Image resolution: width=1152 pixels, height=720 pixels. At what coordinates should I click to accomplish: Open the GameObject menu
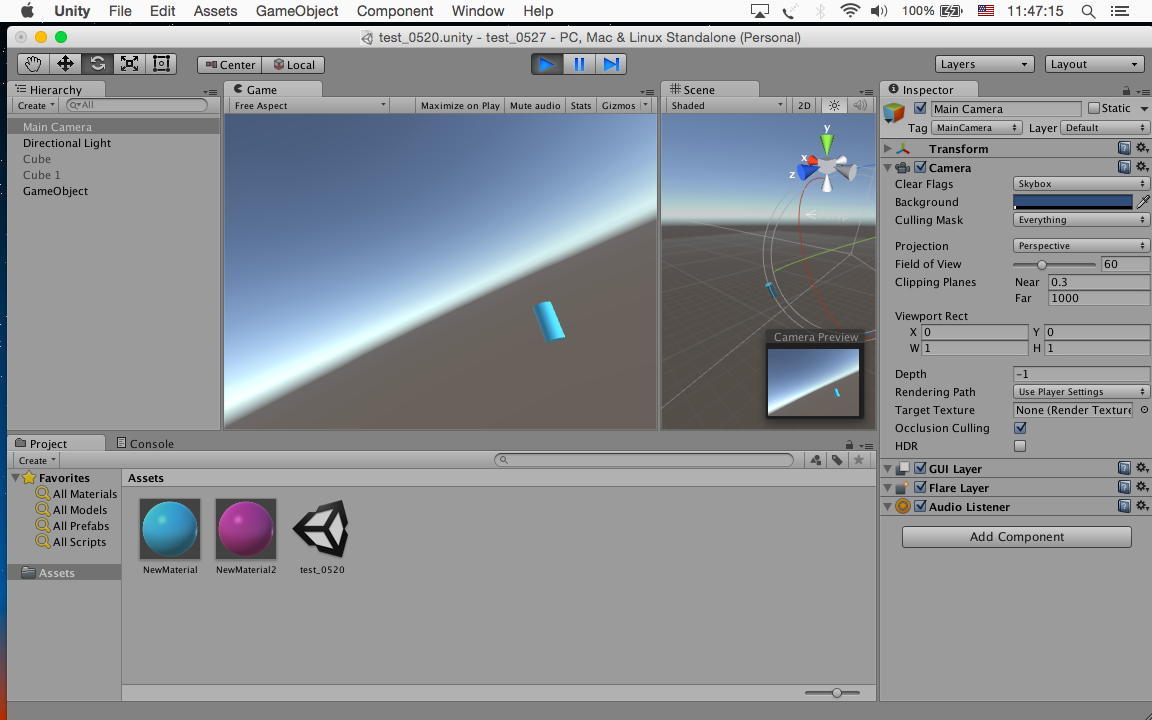(x=297, y=11)
